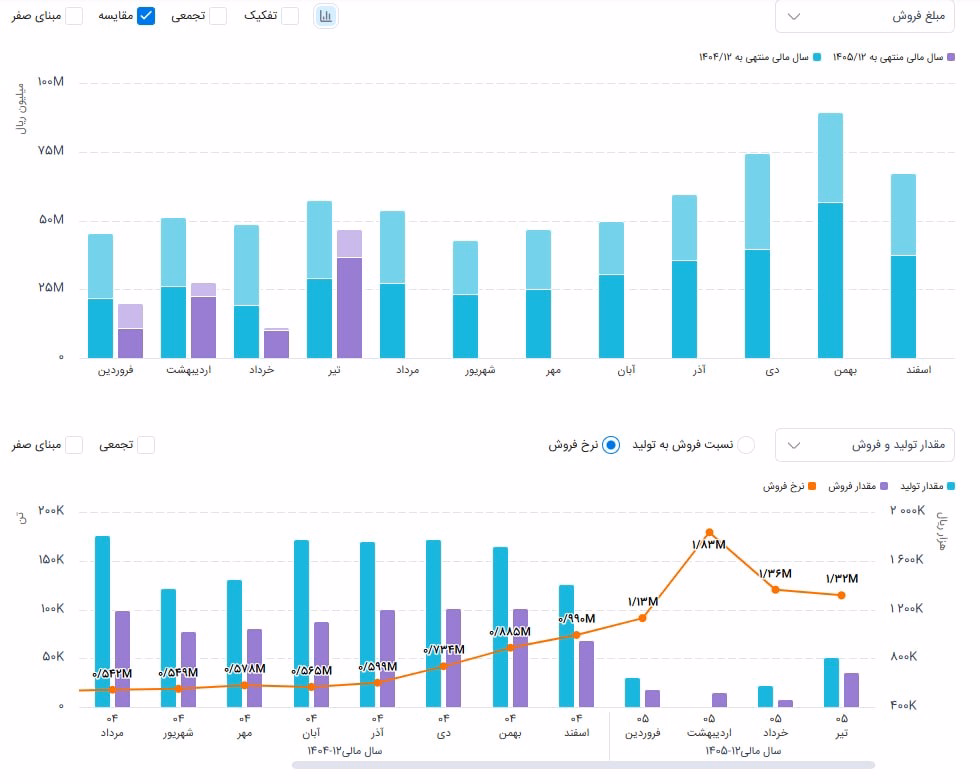Click the میلیون ریال axis title
Image resolution: width=980 pixels, height=784 pixels.
[x=21, y=109]
